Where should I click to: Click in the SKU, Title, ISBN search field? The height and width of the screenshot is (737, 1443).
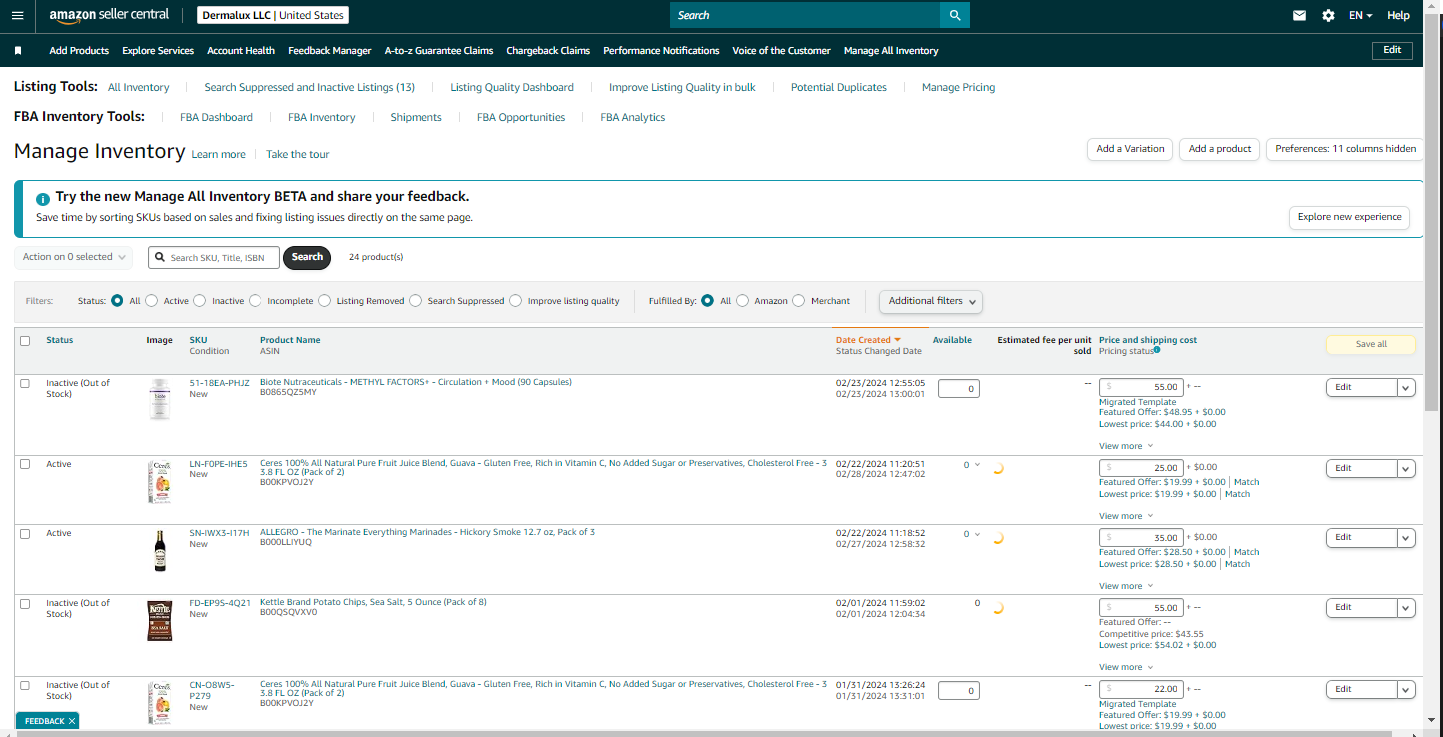(214, 257)
